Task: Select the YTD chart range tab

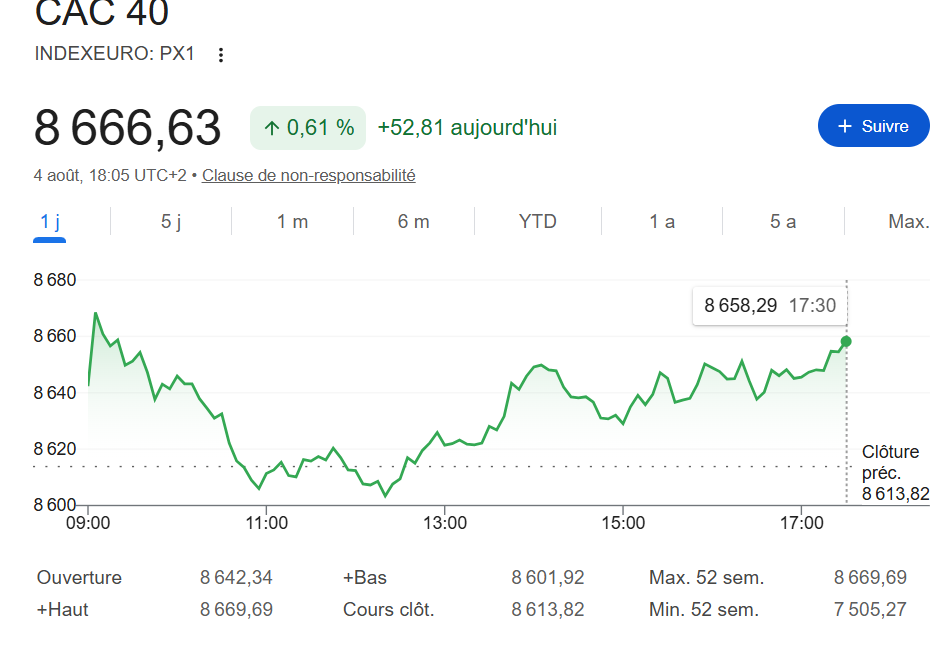Action: point(538,222)
